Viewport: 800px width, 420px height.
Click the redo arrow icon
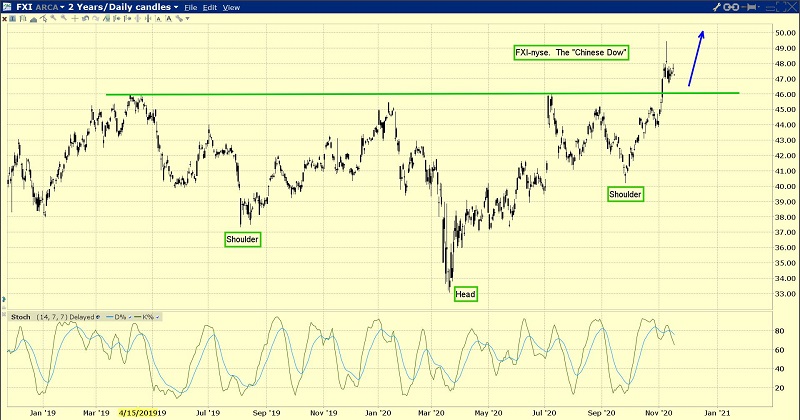pos(95,19)
